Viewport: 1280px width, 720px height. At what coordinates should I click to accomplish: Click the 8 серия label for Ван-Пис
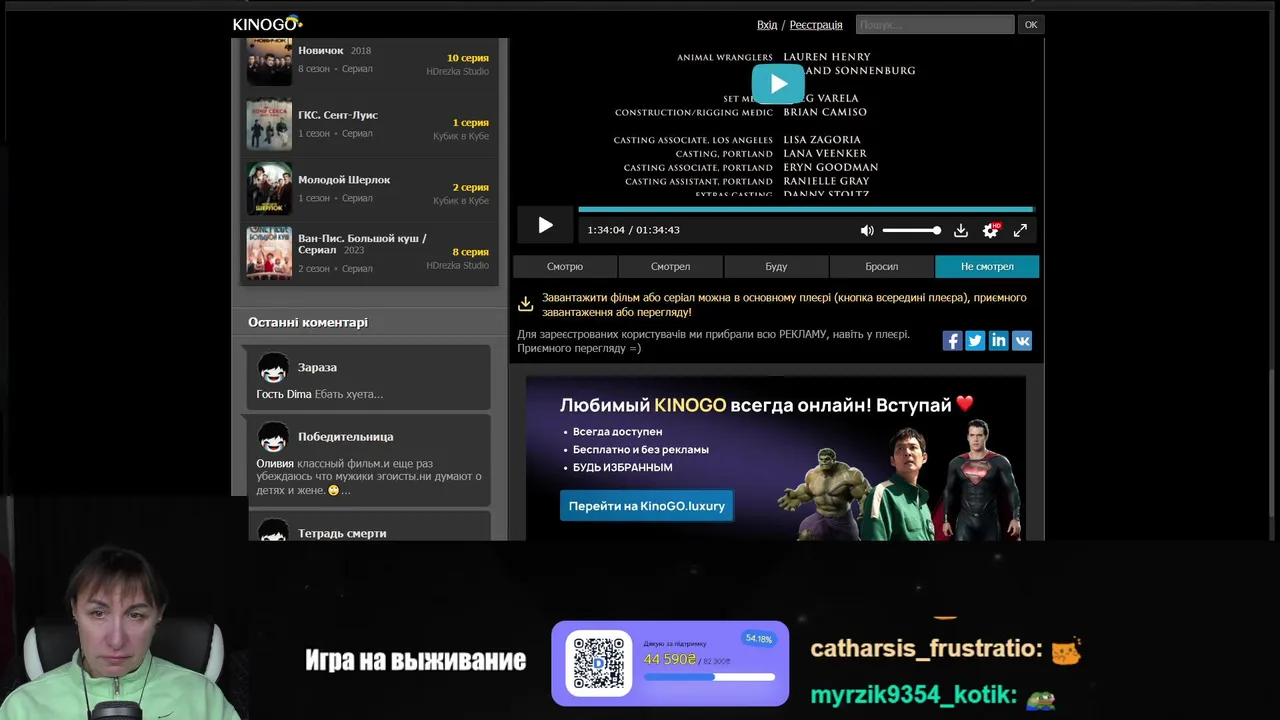470,252
